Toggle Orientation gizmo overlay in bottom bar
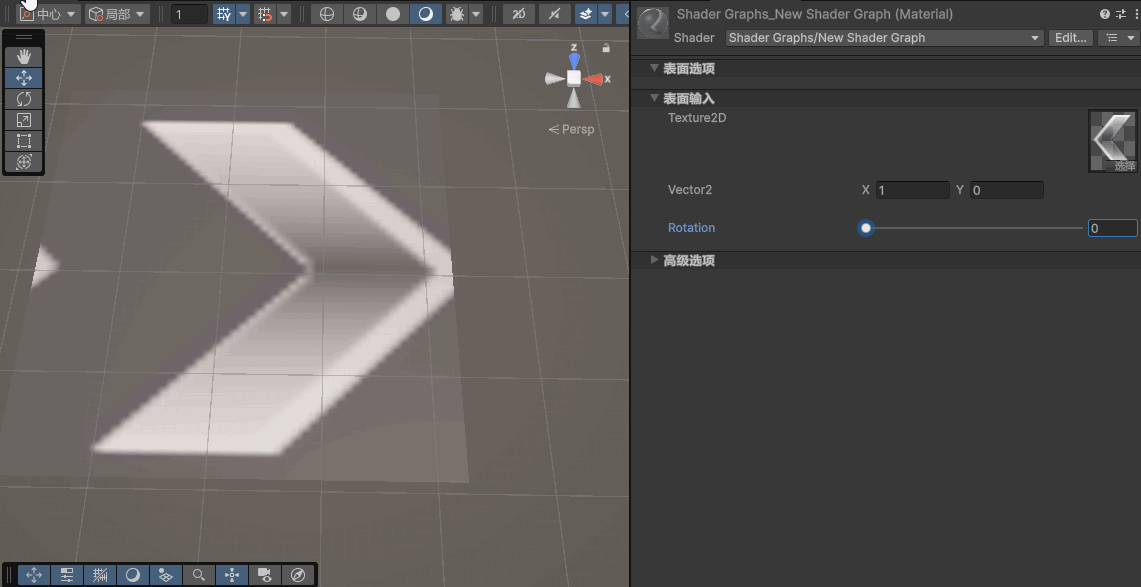This screenshot has height=587, width=1141. (232, 575)
